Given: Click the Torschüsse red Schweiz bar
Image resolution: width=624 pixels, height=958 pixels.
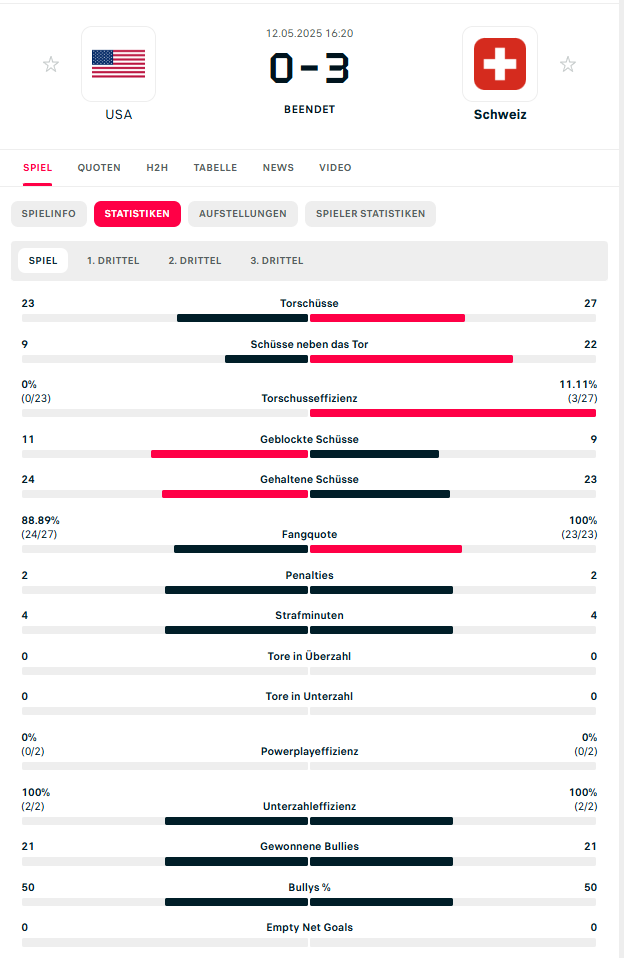Looking at the screenshot, I should 387,318.
